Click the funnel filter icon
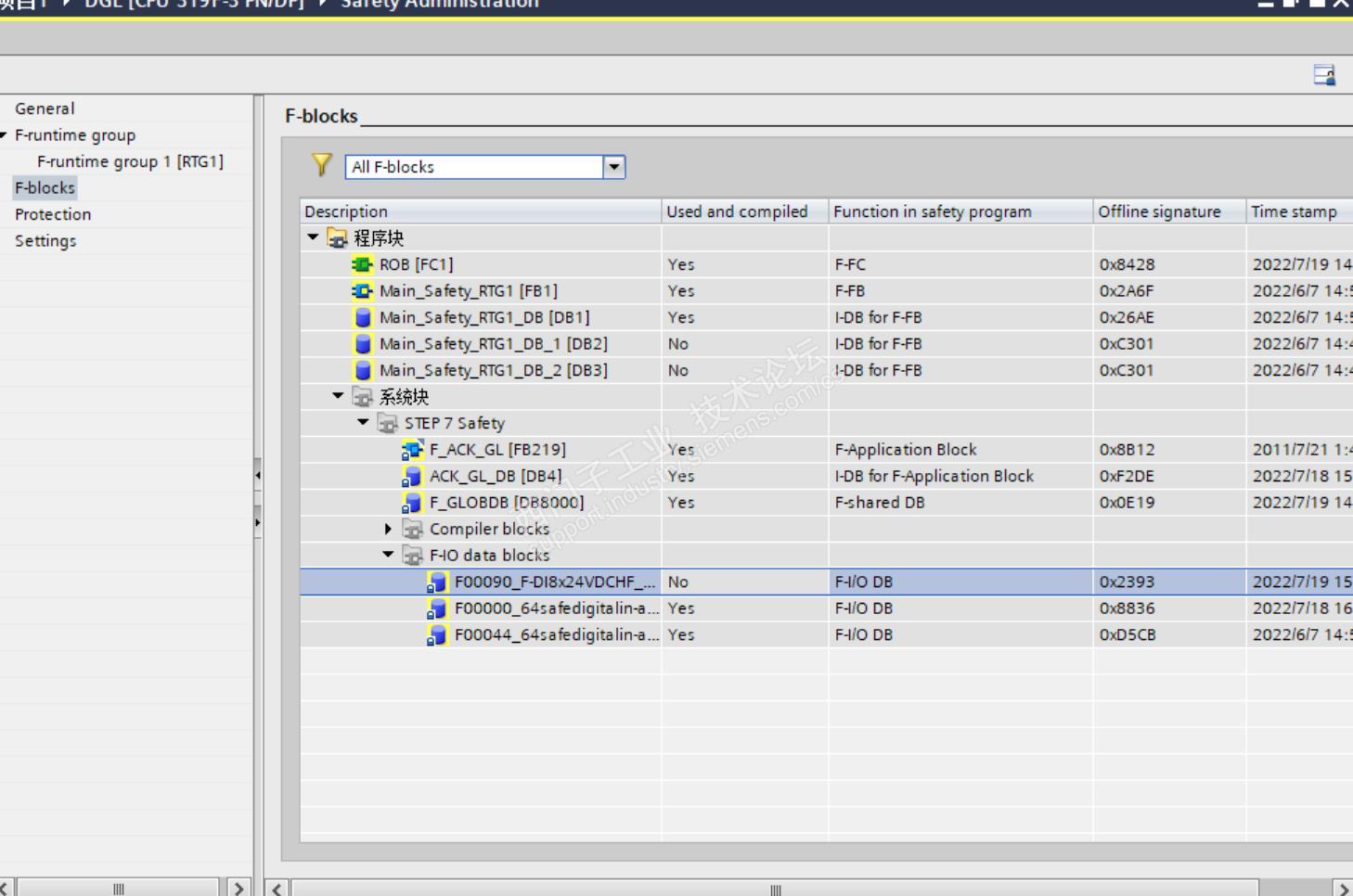The width and height of the screenshot is (1353, 896). click(x=321, y=165)
